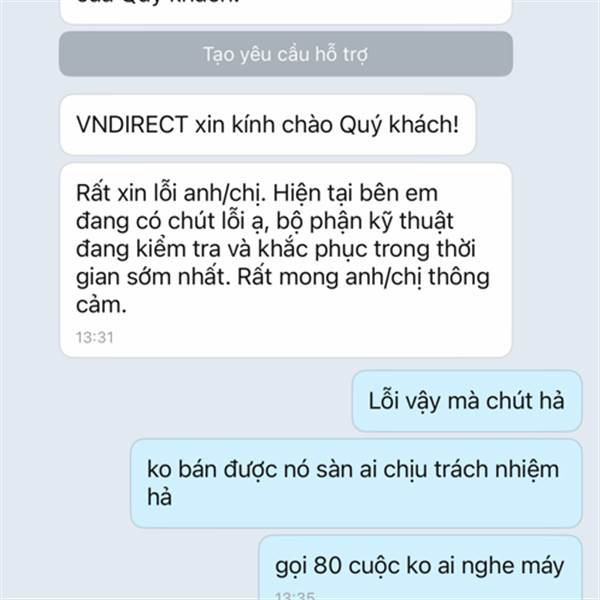Select the 'VNDIRECT xin kính chào Quý khách!' message

pos(267,125)
